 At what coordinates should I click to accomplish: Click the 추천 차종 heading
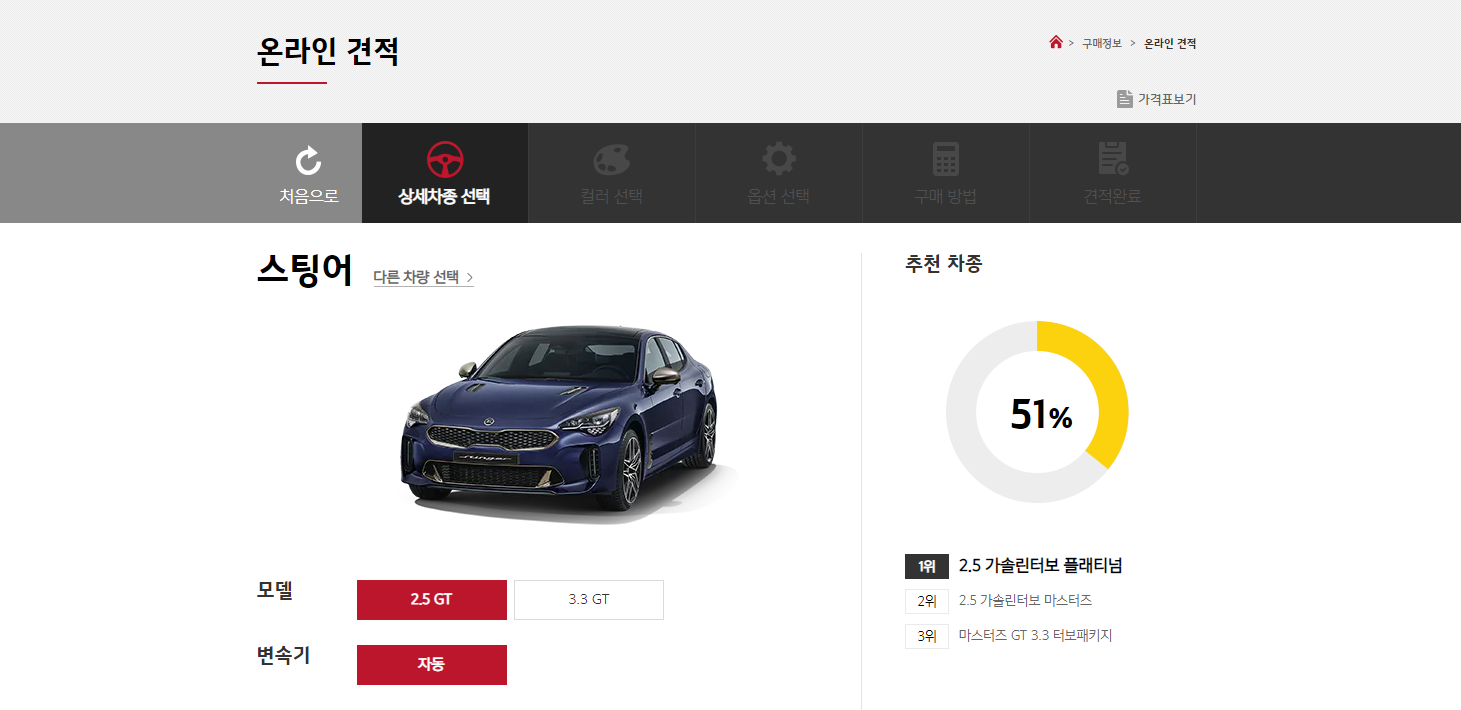point(944,264)
